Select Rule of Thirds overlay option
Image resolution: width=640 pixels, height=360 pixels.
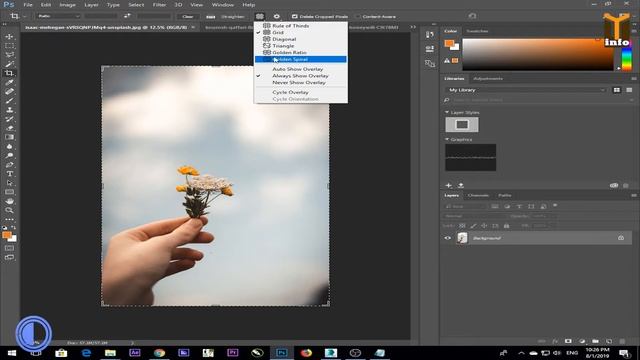tap(291, 26)
